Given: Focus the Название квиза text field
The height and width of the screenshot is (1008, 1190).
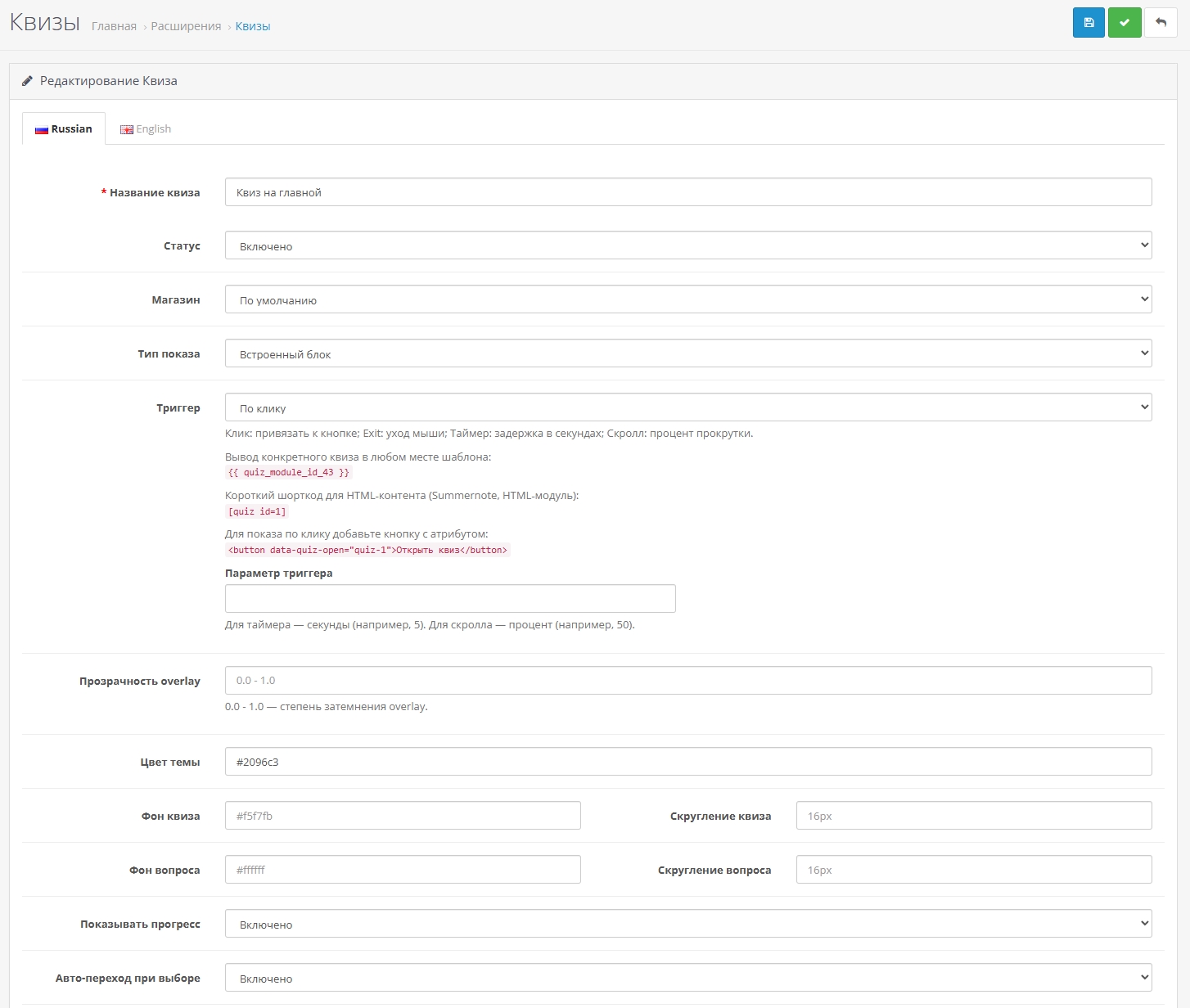Looking at the screenshot, I should [687, 192].
